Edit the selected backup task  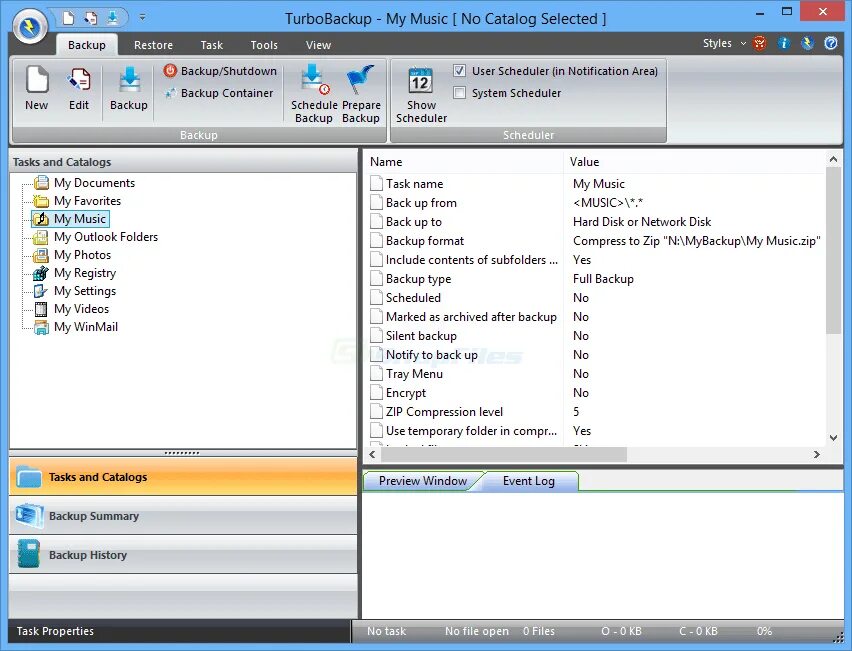click(x=79, y=89)
